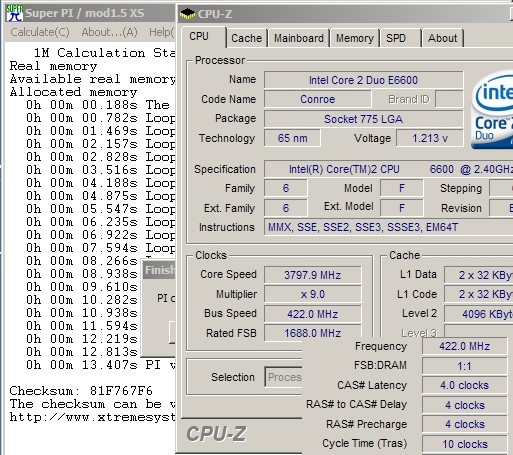Screen dimensions: 513x455
Task: Click the 1M Calculation Start line
Action: [104, 53]
